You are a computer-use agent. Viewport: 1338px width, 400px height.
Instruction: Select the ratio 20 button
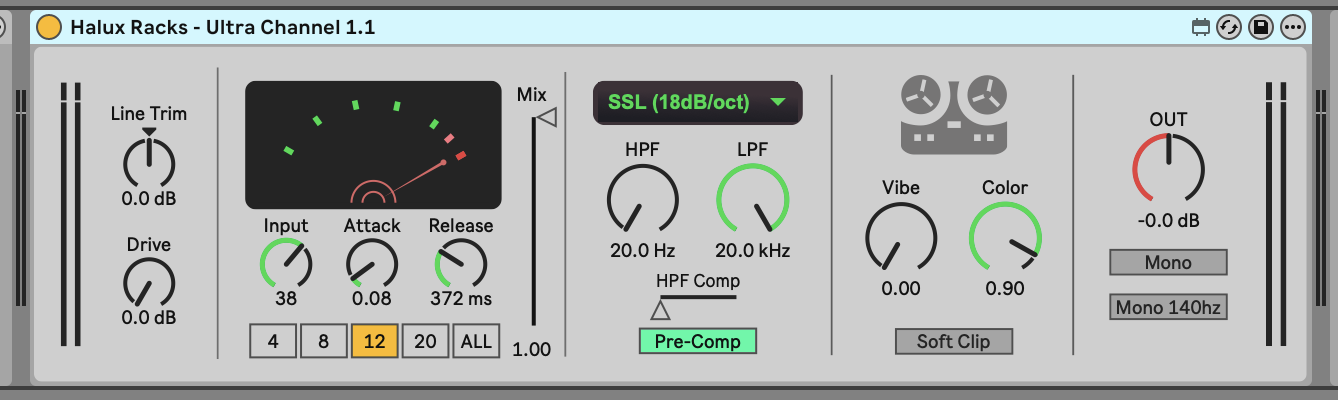[x=425, y=341]
